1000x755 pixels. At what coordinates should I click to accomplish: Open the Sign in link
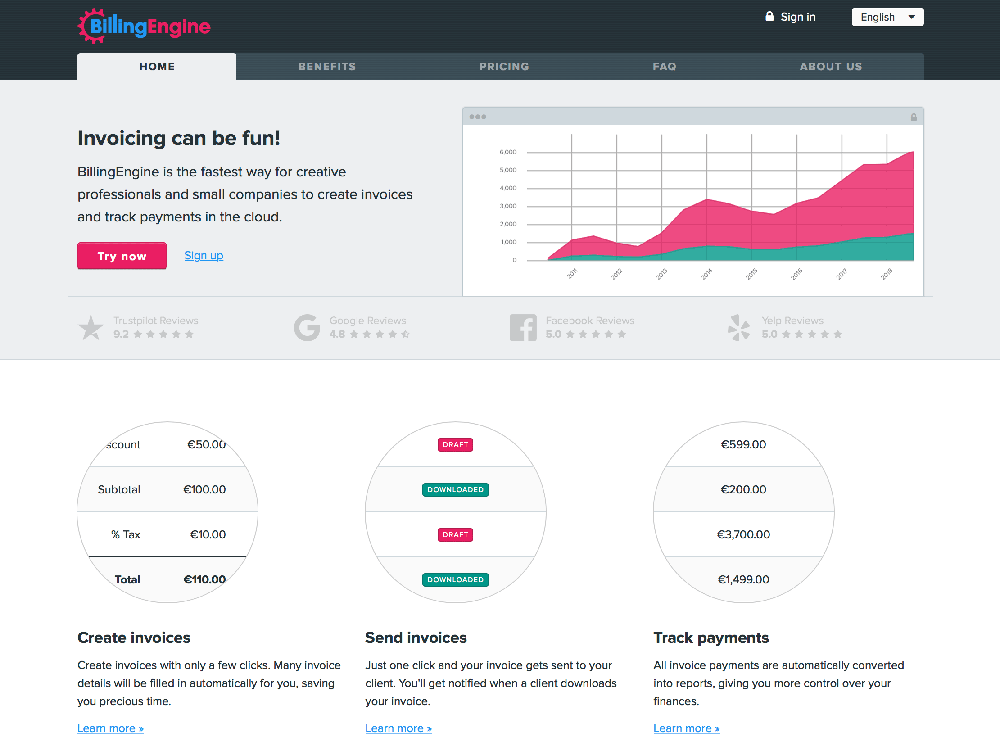[x=798, y=17]
